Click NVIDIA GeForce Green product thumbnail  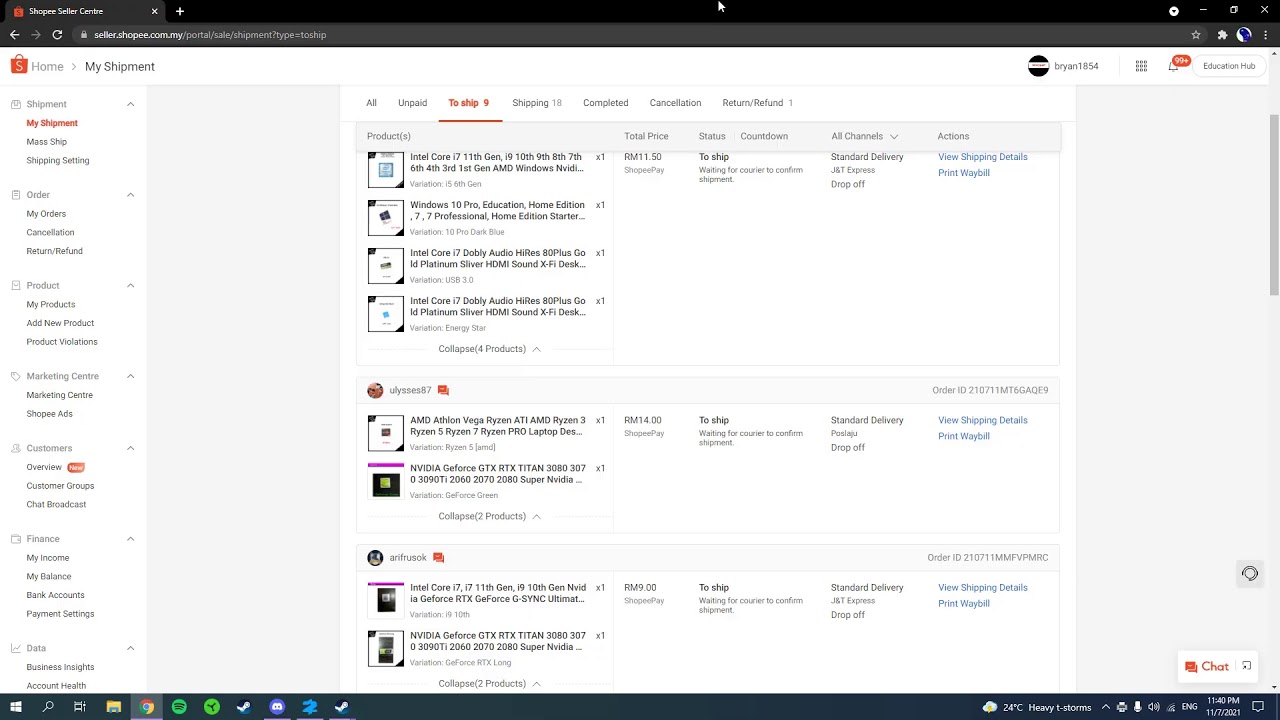[386, 482]
